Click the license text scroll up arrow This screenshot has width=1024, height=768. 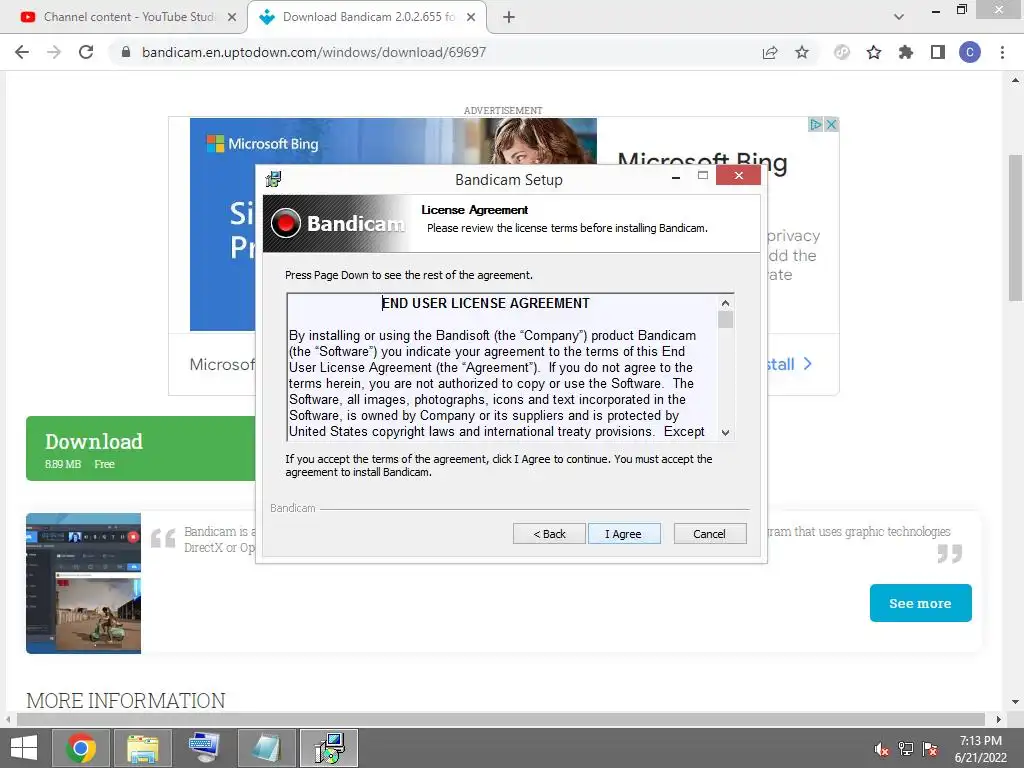point(725,303)
